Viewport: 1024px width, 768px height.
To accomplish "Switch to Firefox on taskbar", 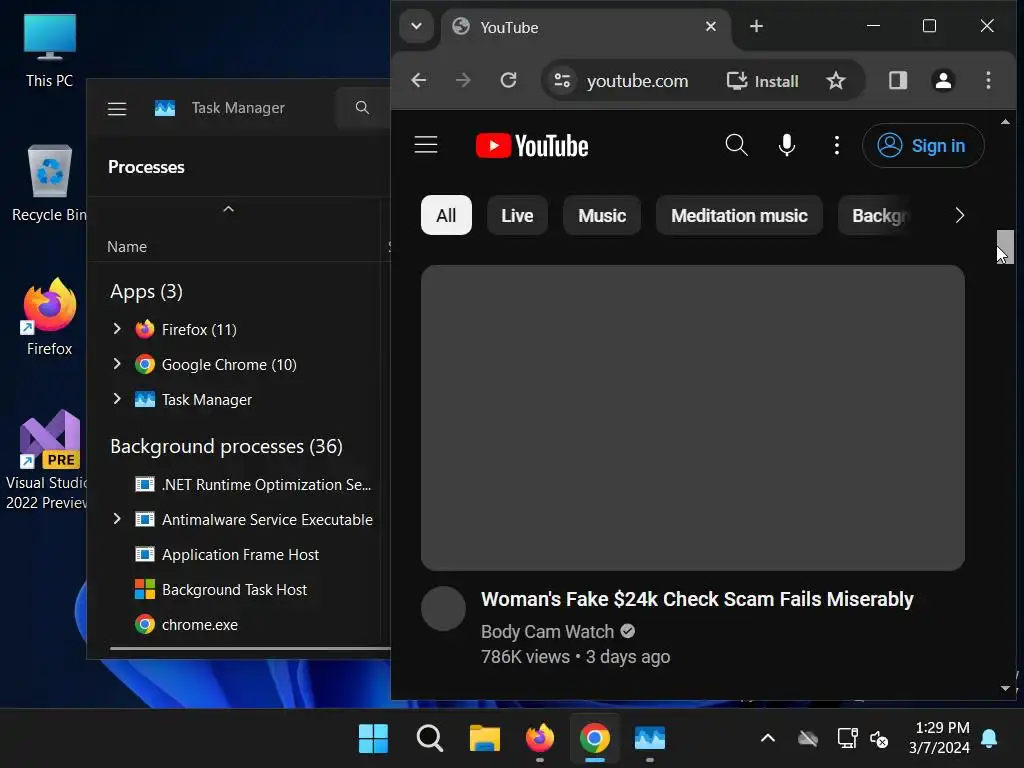I will coord(539,739).
